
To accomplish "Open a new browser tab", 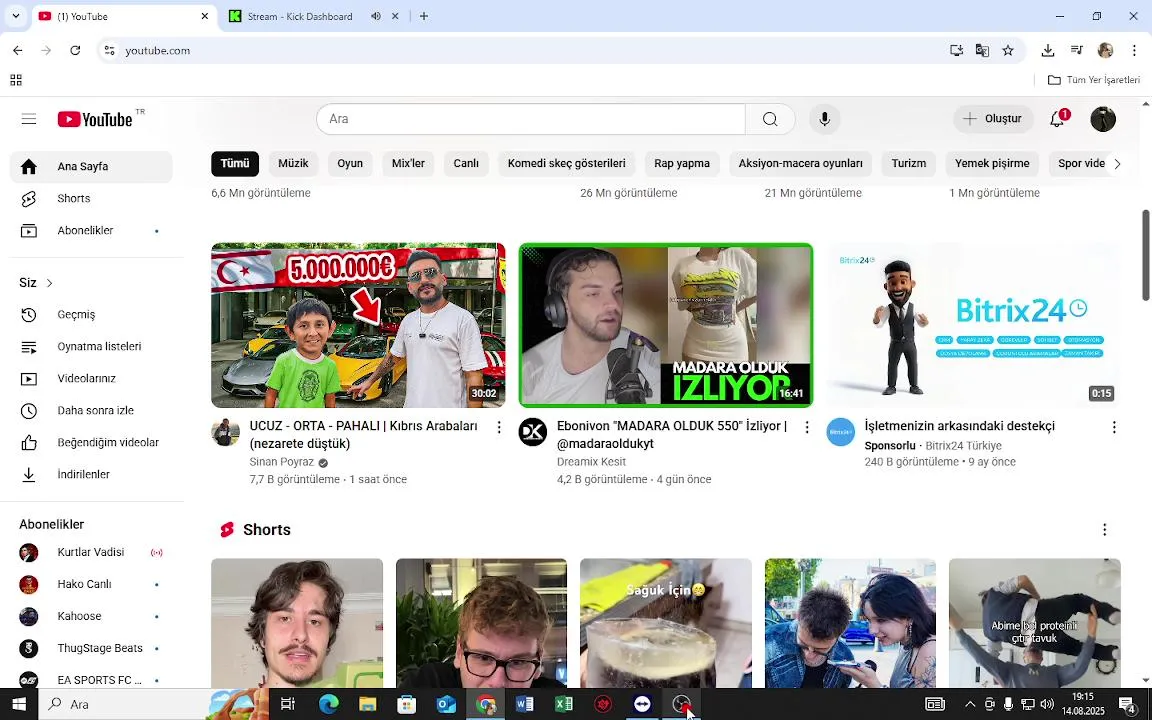I will (424, 16).
